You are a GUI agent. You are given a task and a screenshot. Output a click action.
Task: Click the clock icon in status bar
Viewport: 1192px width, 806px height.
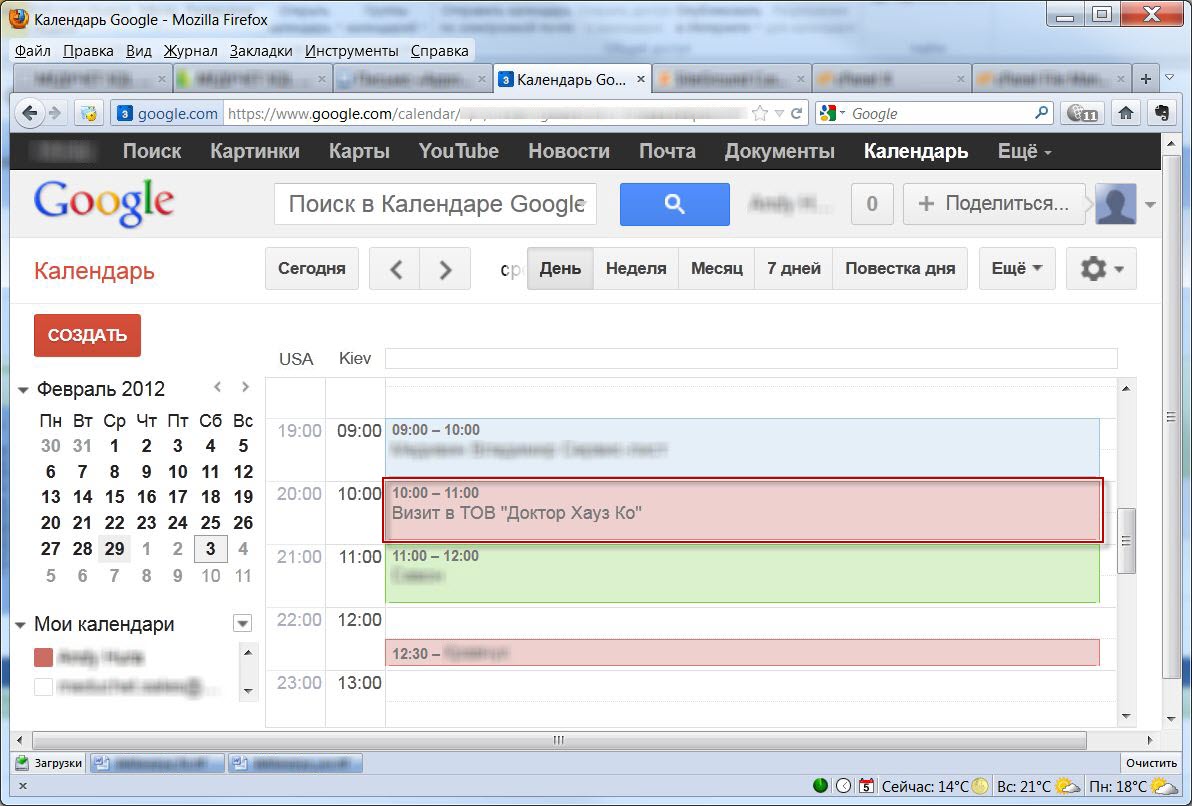pyautogui.click(x=844, y=785)
